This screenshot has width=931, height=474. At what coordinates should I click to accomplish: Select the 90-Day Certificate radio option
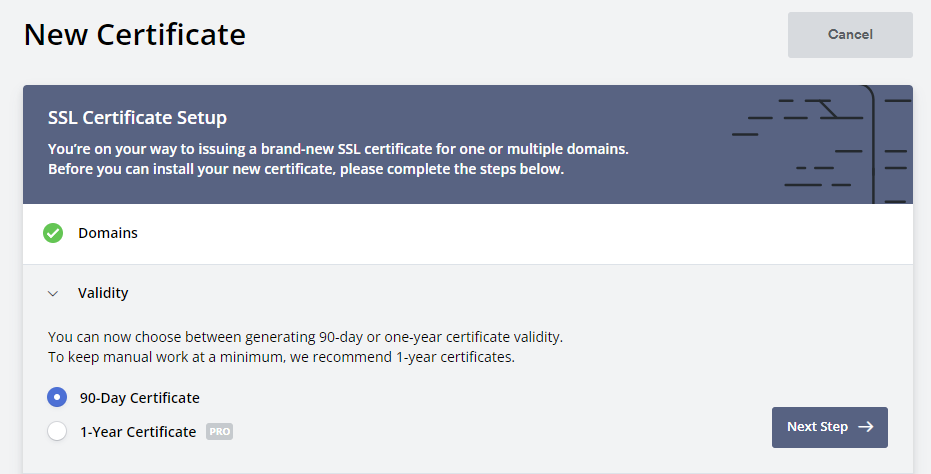pyautogui.click(x=57, y=397)
